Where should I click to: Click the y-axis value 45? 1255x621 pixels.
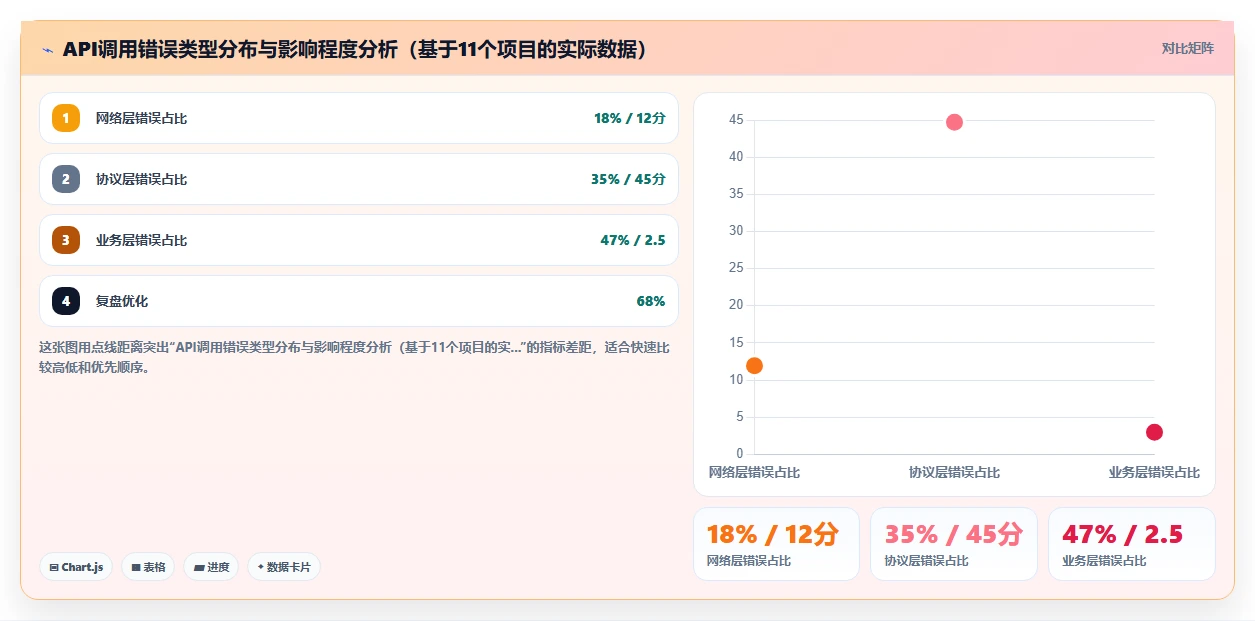coord(736,120)
